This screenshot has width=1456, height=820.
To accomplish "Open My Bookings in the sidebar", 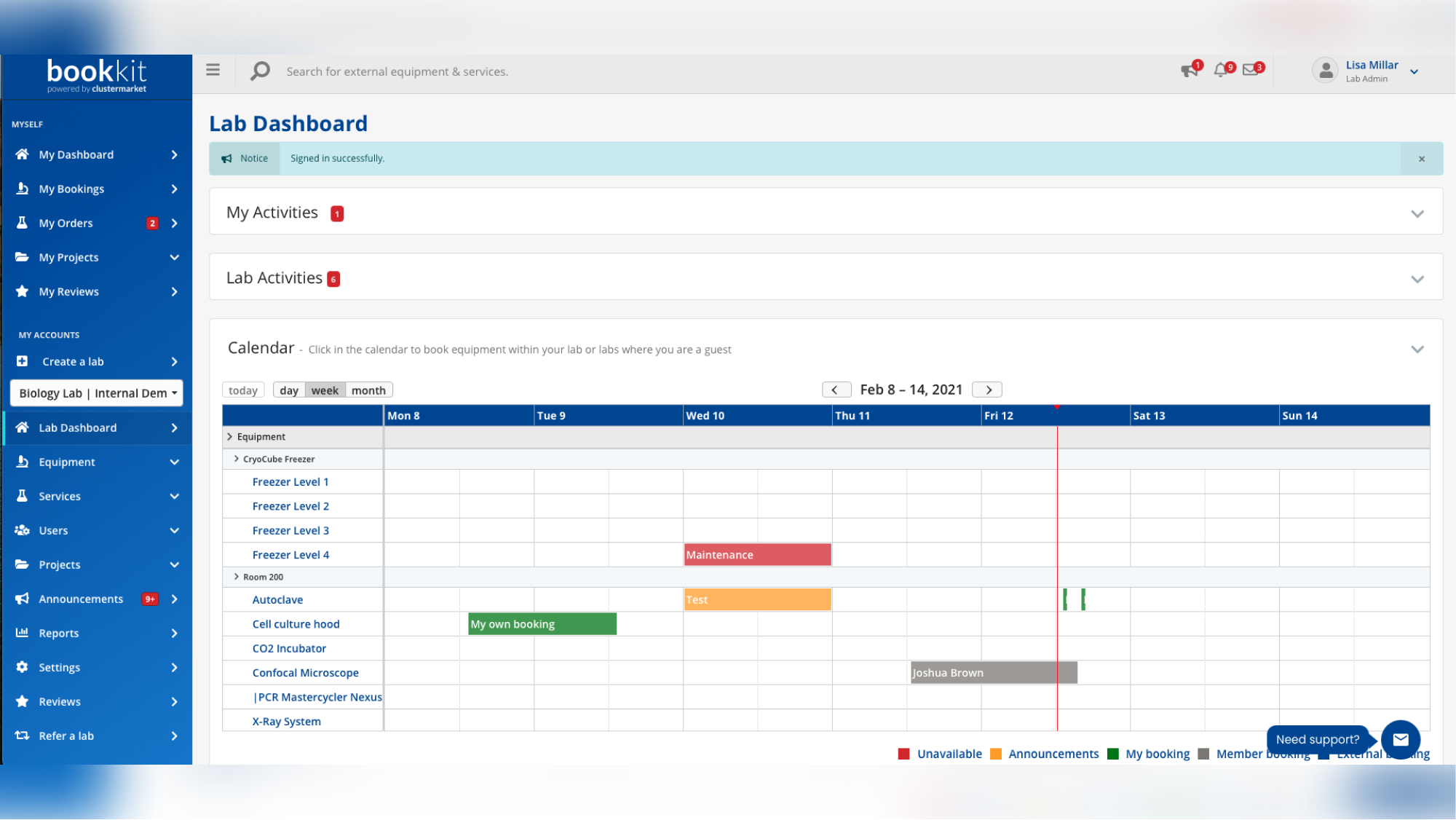I will (71, 189).
